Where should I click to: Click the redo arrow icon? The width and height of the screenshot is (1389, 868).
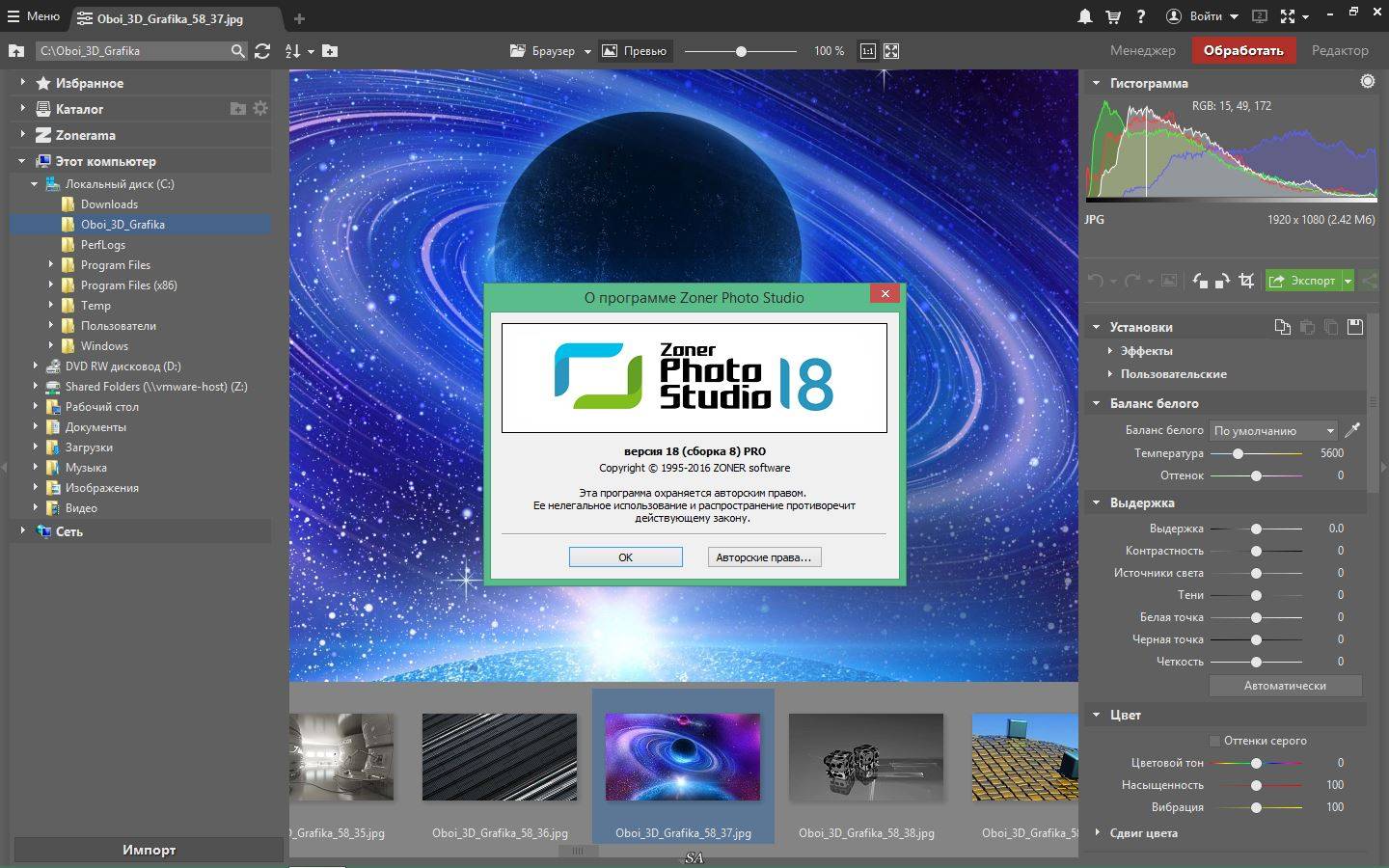coord(1133,281)
